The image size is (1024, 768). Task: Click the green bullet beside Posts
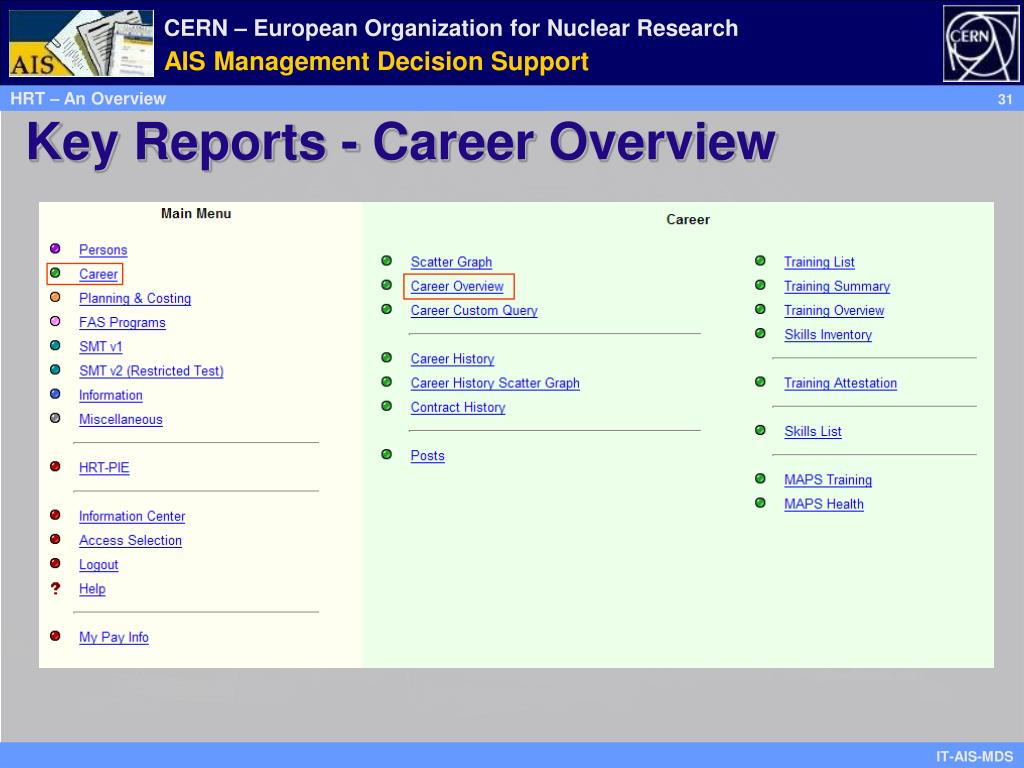(x=387, y=454)
